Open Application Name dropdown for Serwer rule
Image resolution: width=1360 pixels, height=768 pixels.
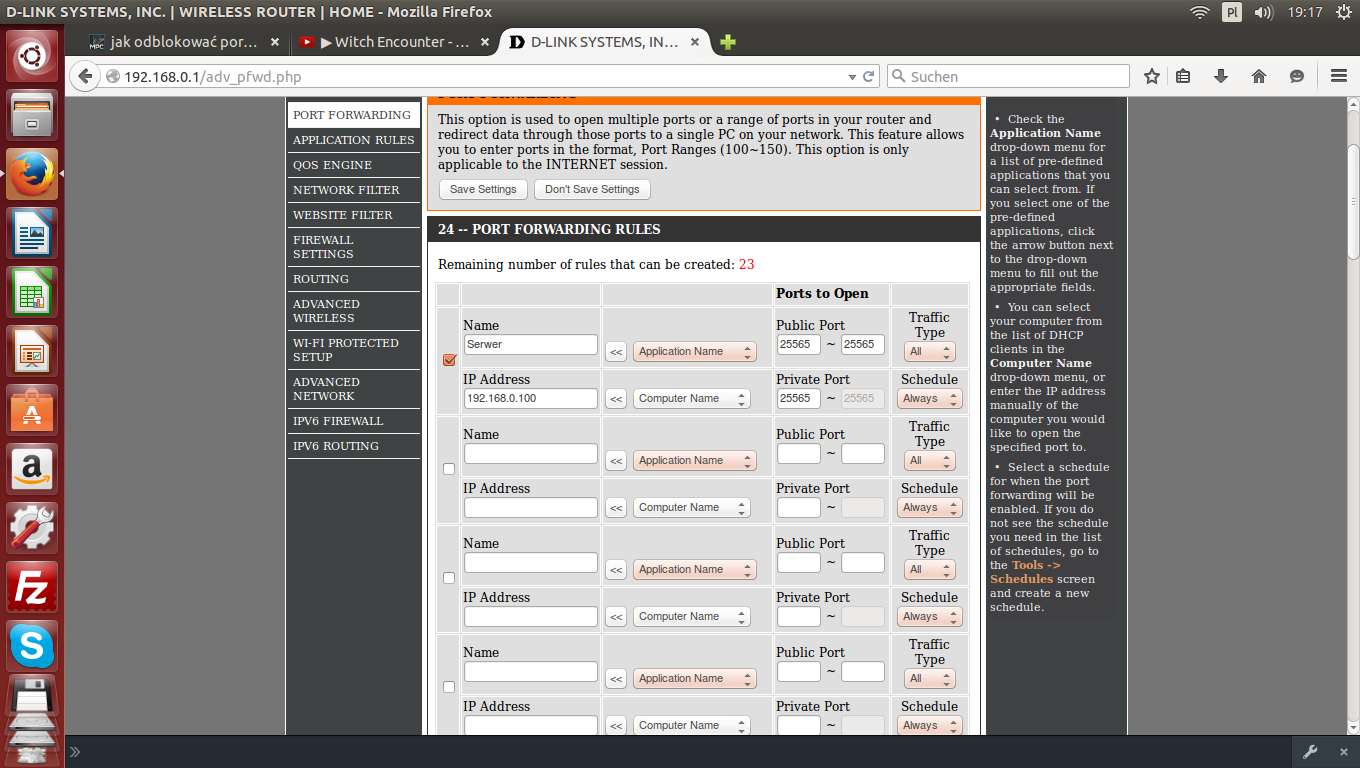click(695, 351)
